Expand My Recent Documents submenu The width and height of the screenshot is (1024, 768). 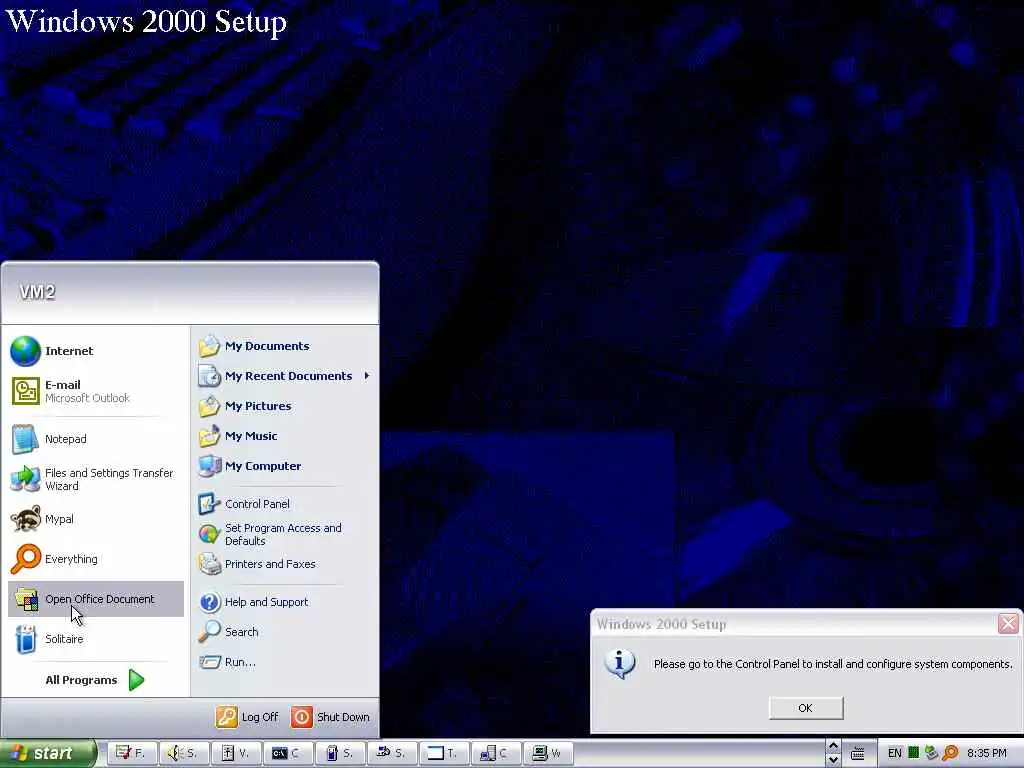(x=285, y=376)
